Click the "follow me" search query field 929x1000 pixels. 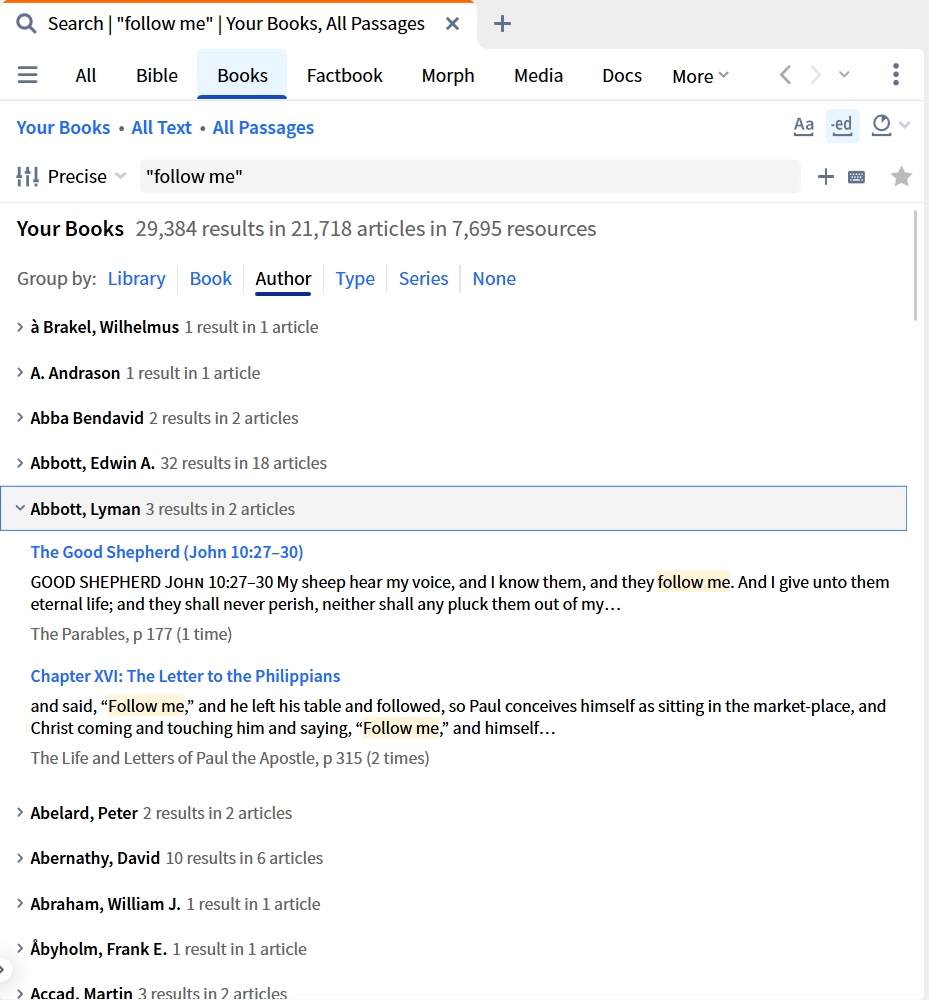pyautogui.click(x=470, y=177)
